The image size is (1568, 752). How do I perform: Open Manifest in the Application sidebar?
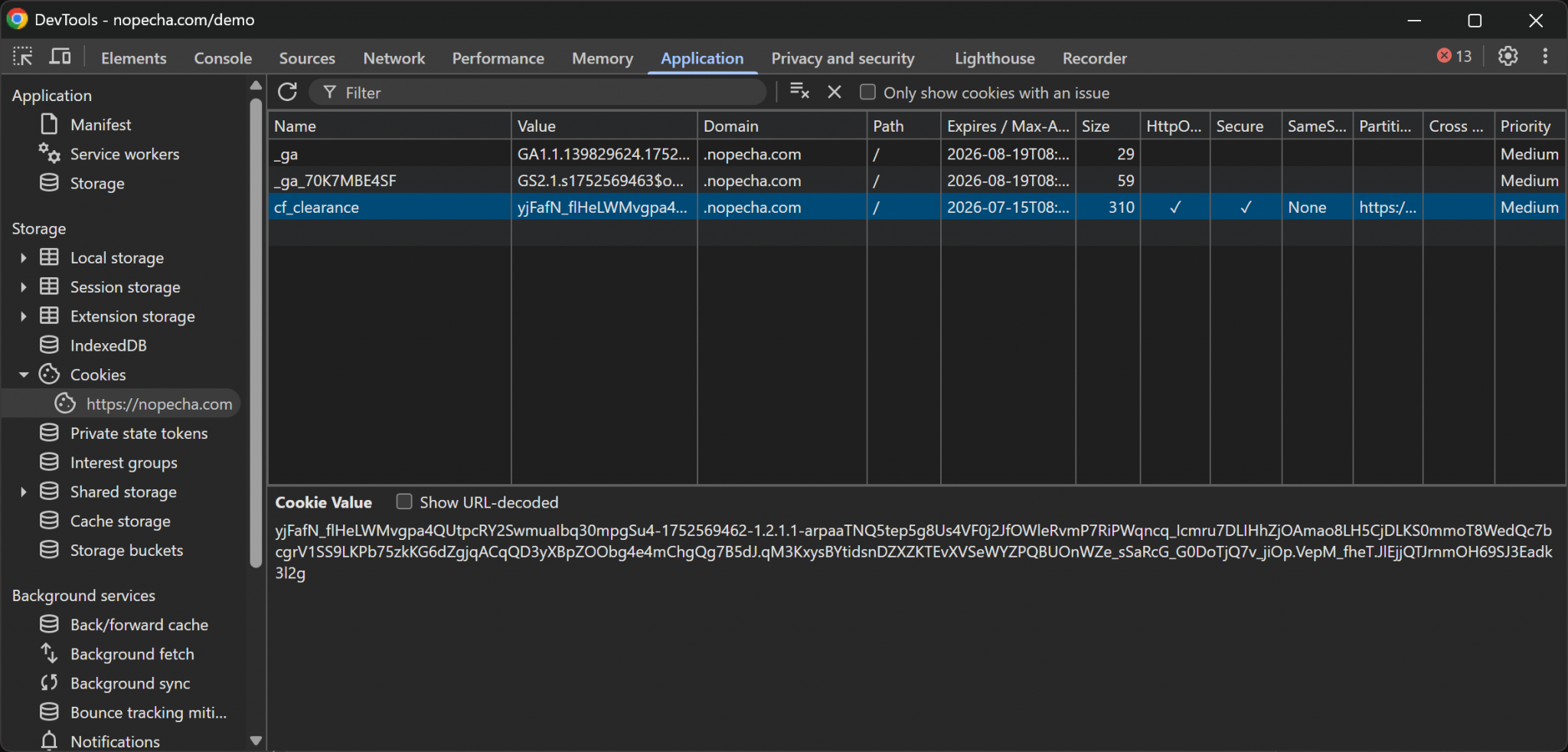(x=100, y=125)
